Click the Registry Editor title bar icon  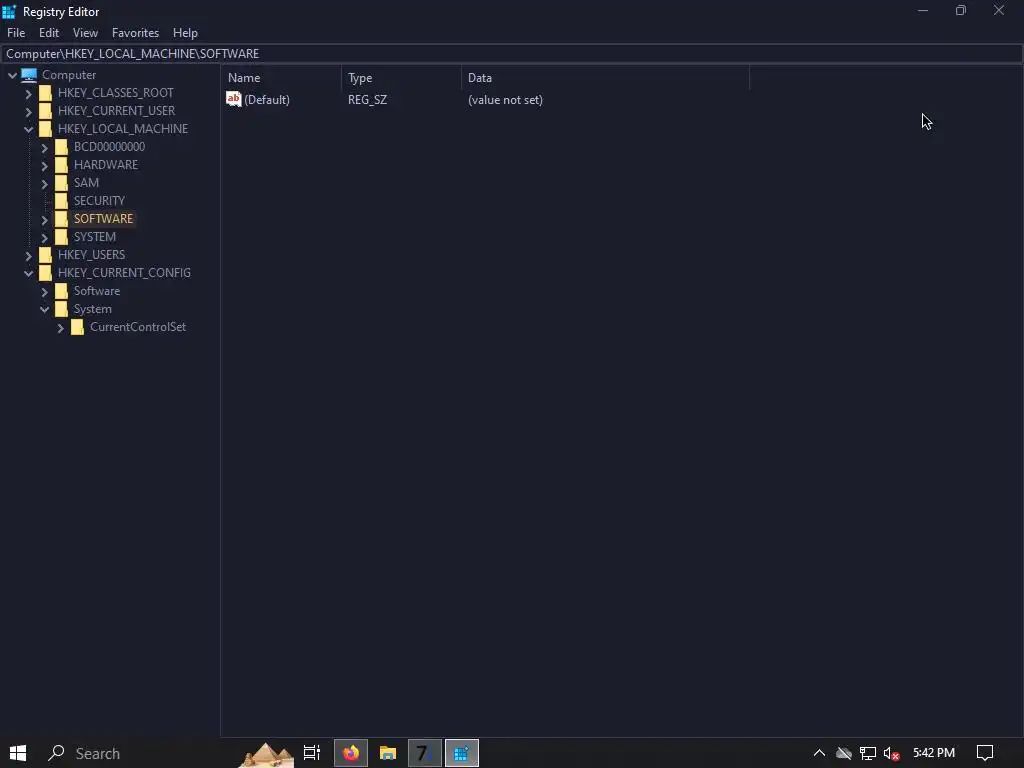coord(9,11)
